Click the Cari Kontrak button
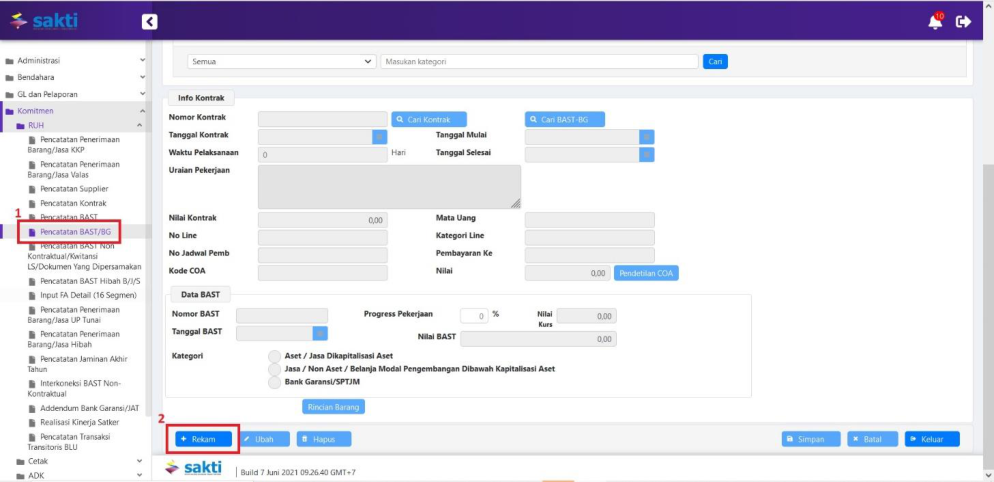Screen dimensions: 994x482 [x=429, y=119]
